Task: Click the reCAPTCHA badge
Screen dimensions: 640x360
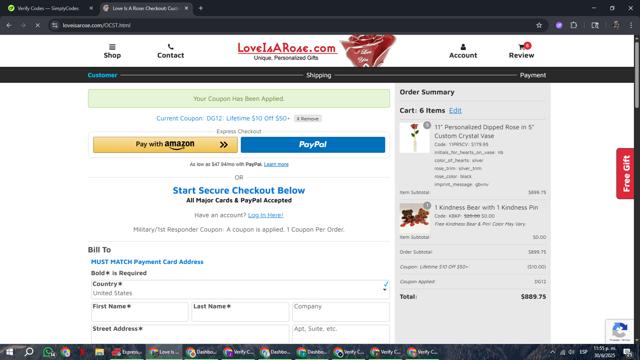Action: tap(620, 331)
